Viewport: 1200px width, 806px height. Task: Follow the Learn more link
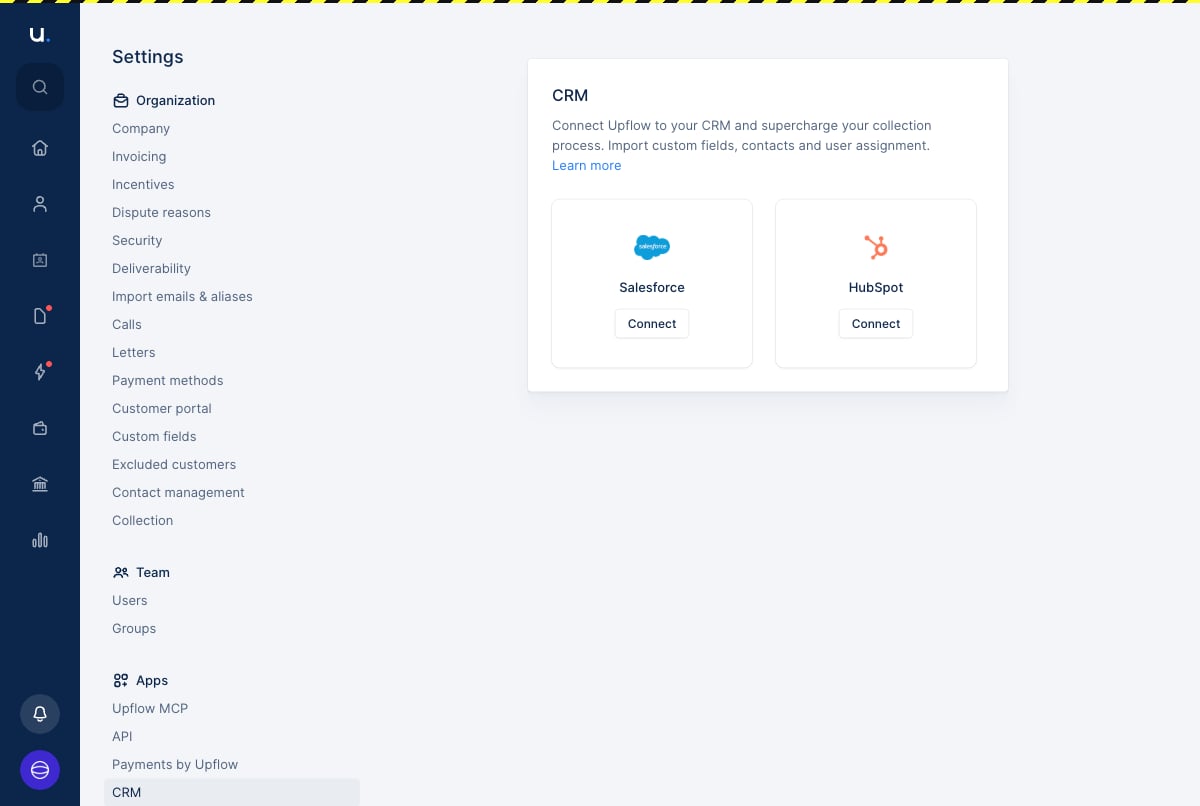tap(586, 165)
